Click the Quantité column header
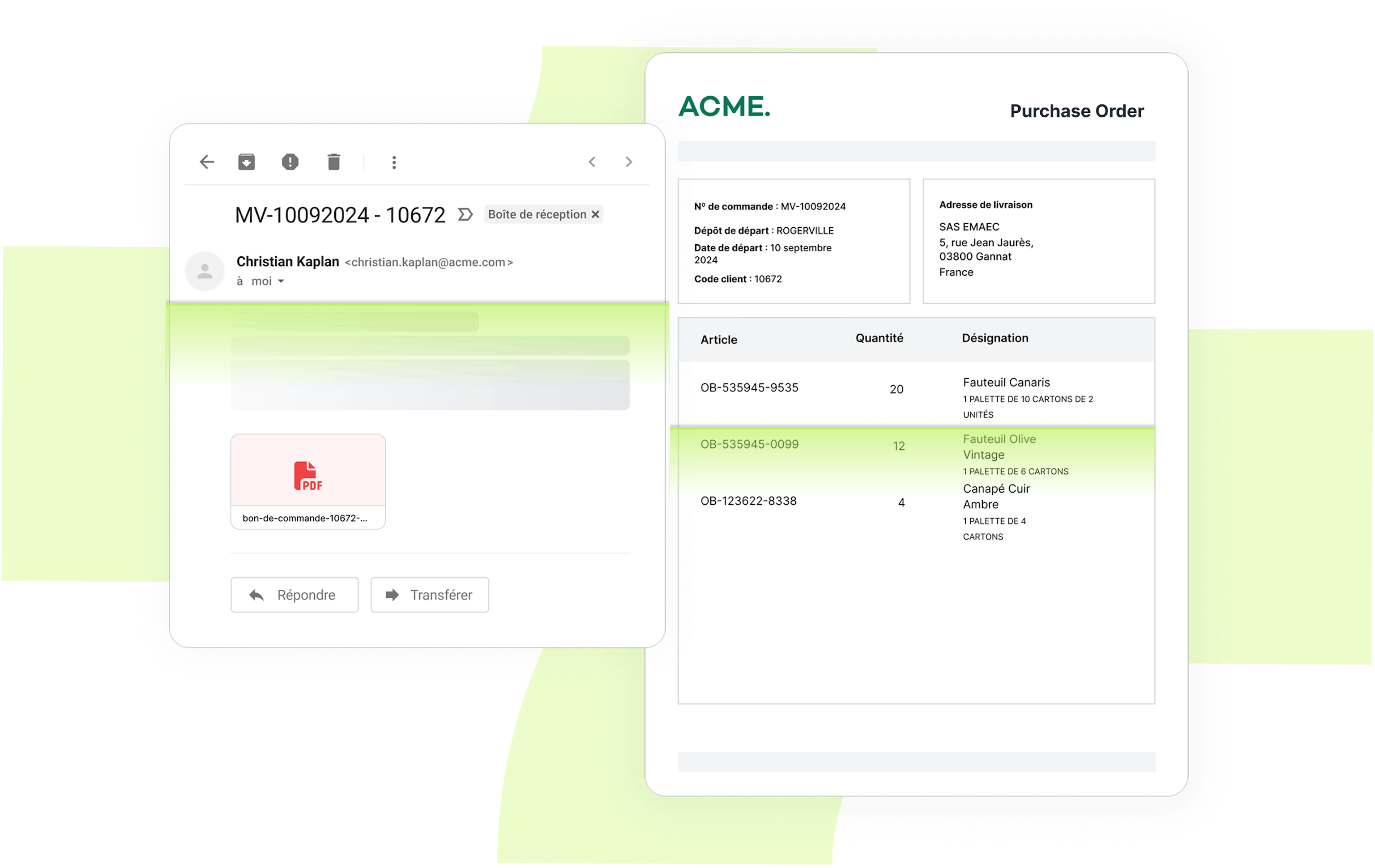 coord(880,338)
